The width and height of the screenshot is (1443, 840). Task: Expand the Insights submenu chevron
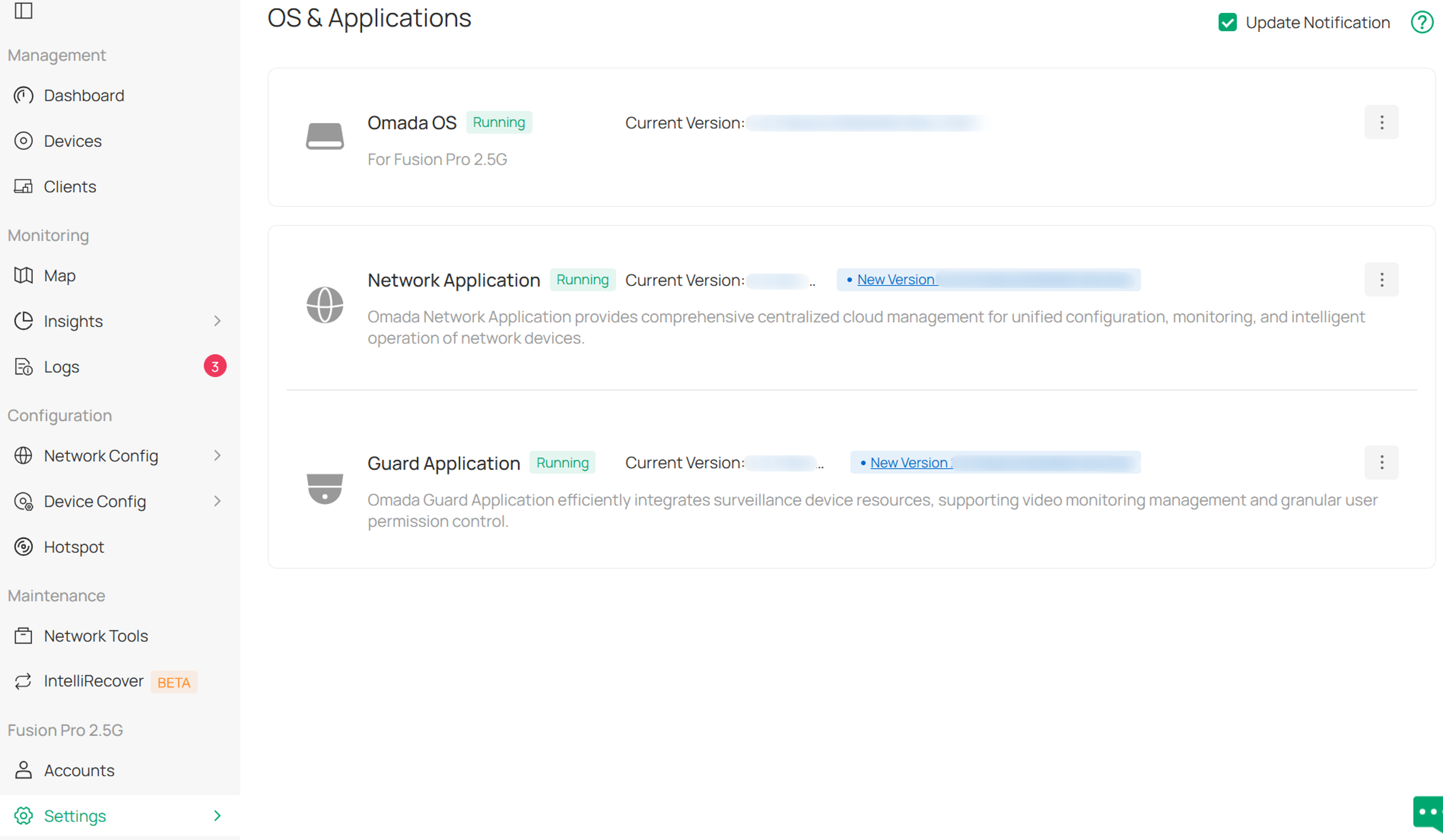coord(217,321)
